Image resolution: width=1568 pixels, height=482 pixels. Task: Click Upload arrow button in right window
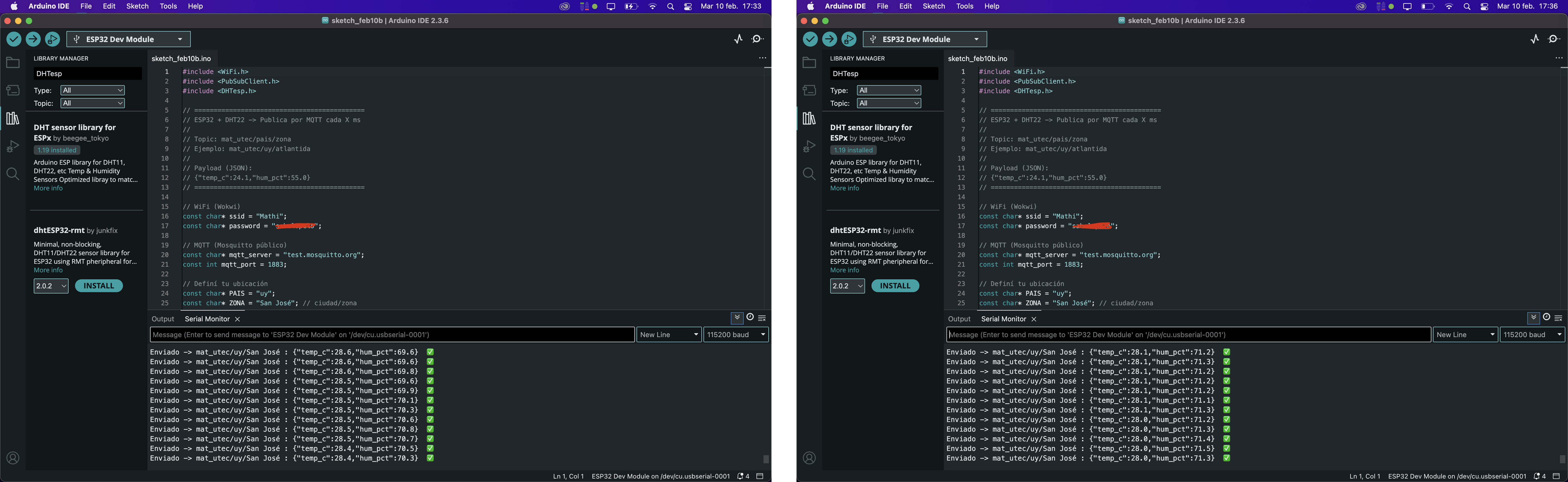tap(829, 39)
